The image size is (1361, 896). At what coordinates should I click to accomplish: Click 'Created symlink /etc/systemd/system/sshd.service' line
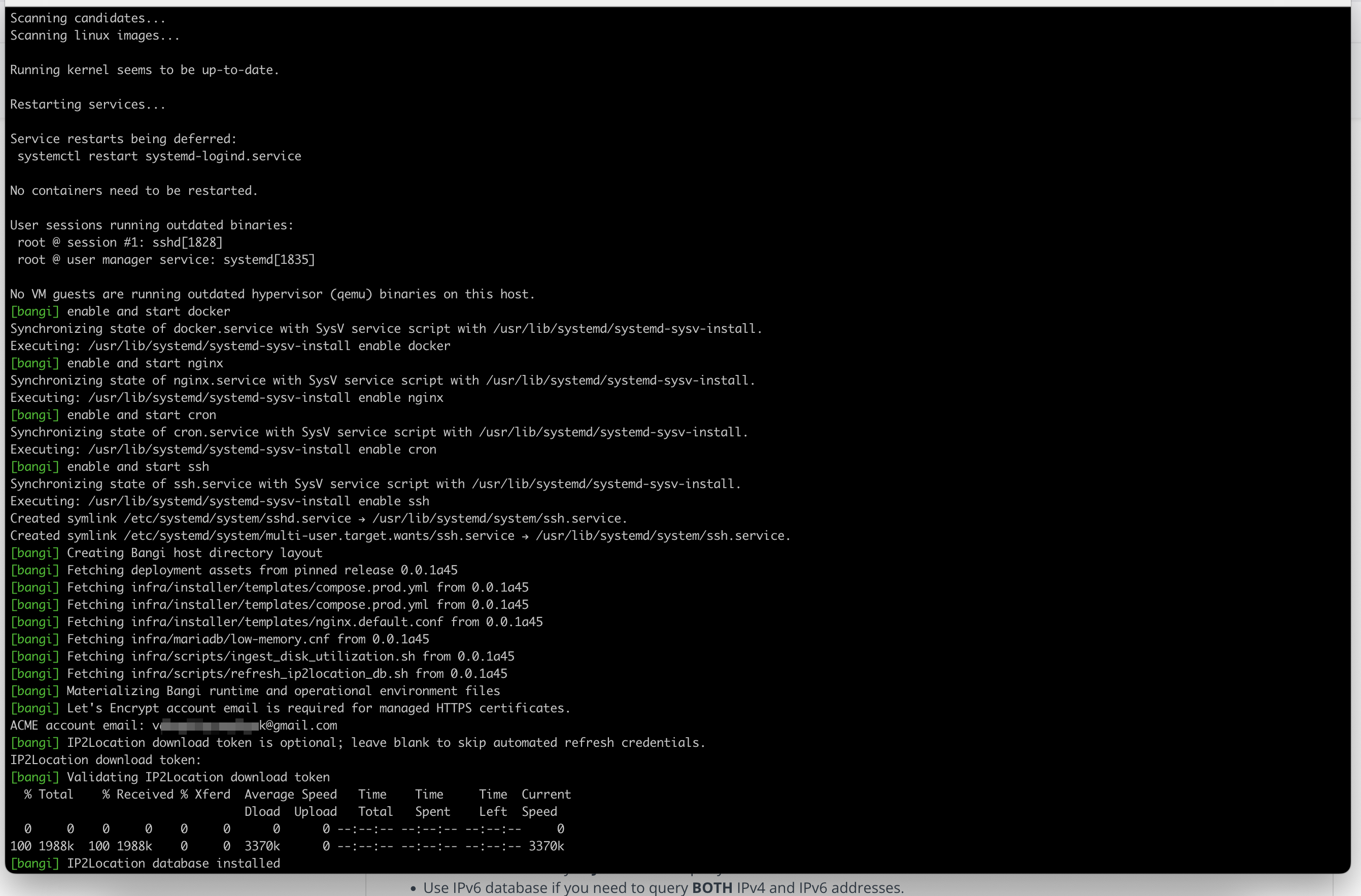coord(319,519)
